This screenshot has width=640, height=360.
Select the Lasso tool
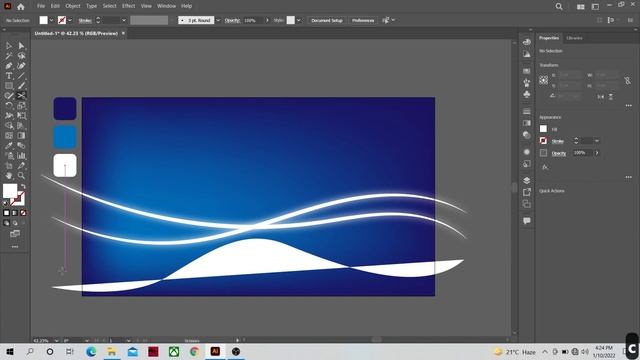click(21, 56)
